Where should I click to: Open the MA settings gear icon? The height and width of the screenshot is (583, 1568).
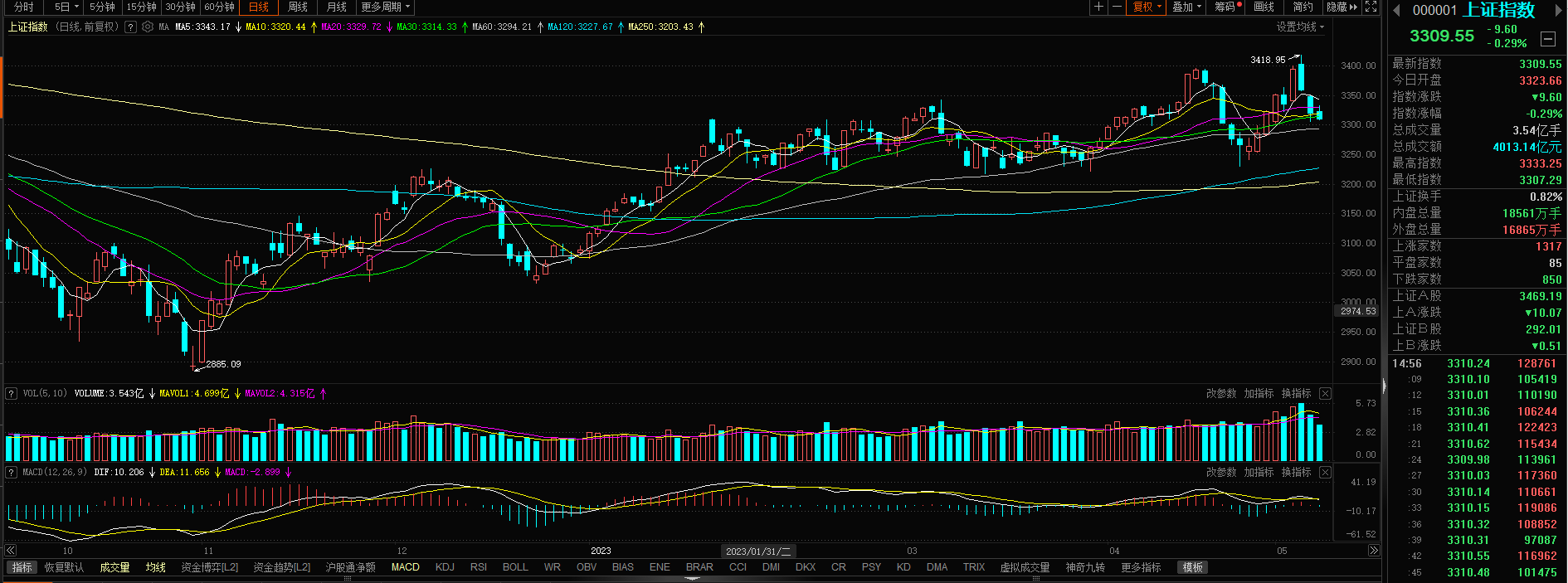click(x=148, y=27)
